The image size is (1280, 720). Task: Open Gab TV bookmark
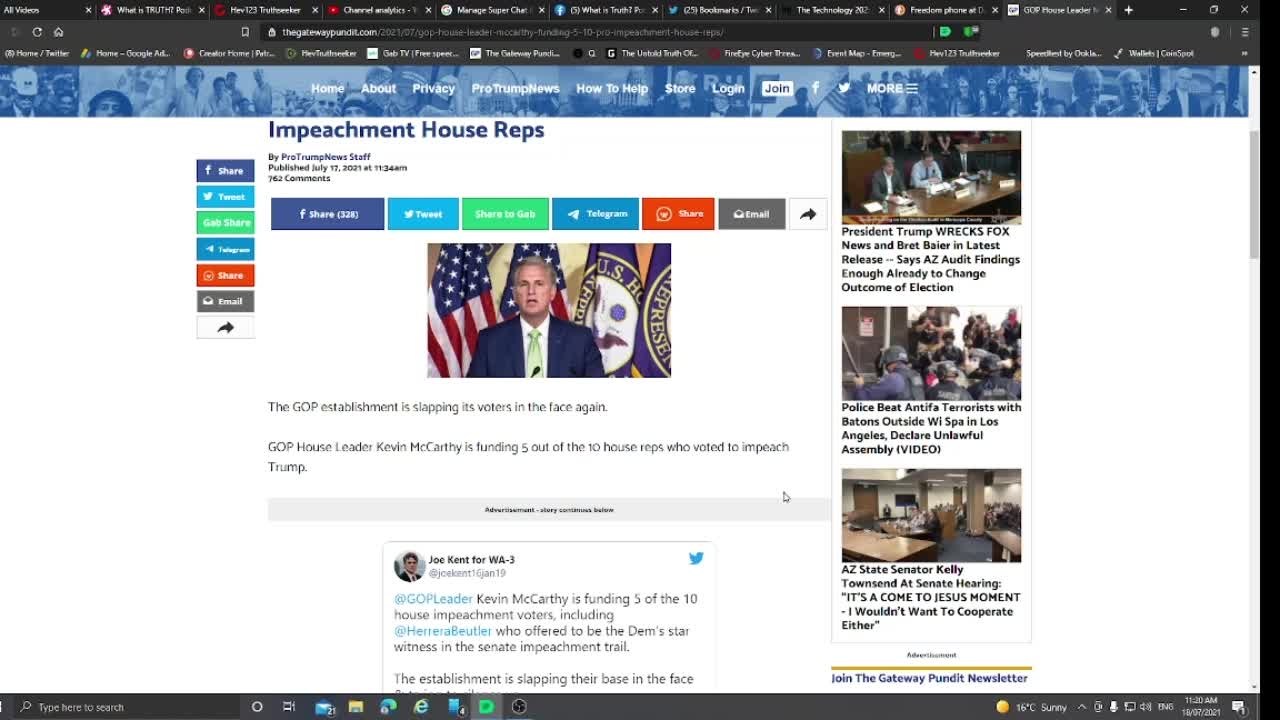click(415, 53)
